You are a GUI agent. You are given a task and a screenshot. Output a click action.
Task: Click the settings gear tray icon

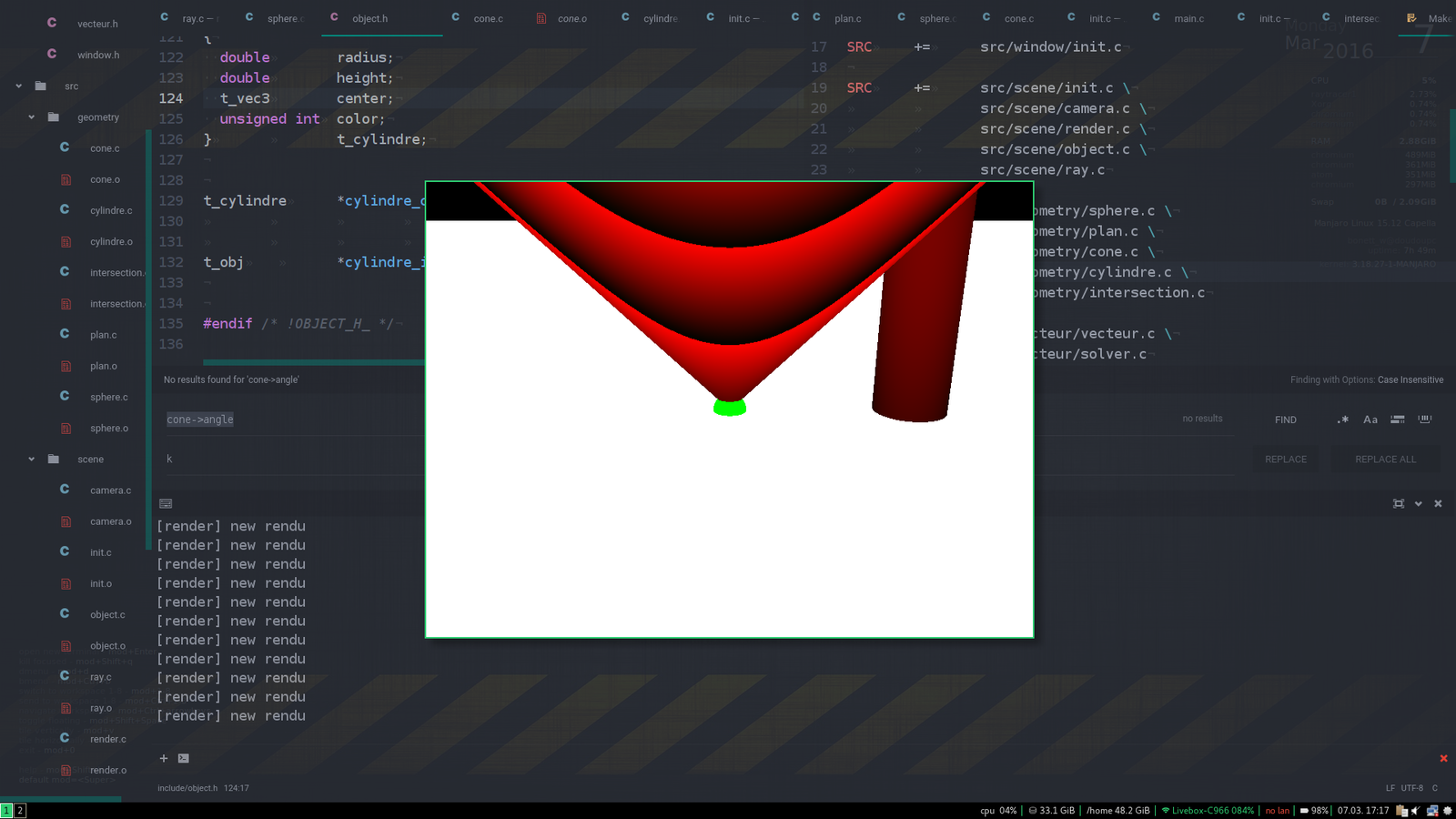tap(1448, 811)
